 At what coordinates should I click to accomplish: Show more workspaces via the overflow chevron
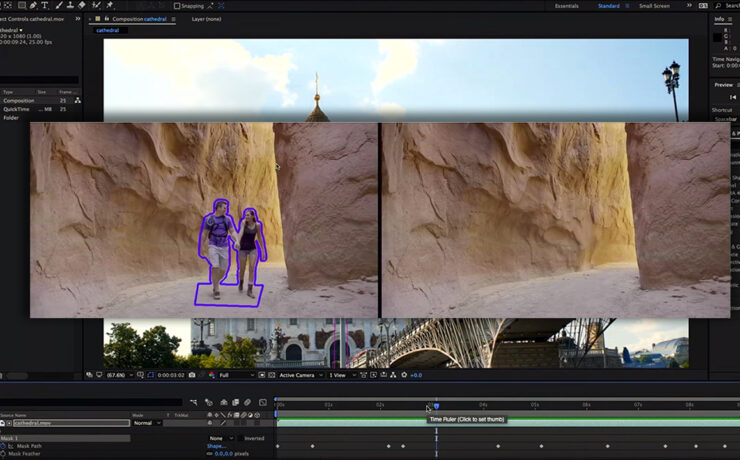(689, 6)
